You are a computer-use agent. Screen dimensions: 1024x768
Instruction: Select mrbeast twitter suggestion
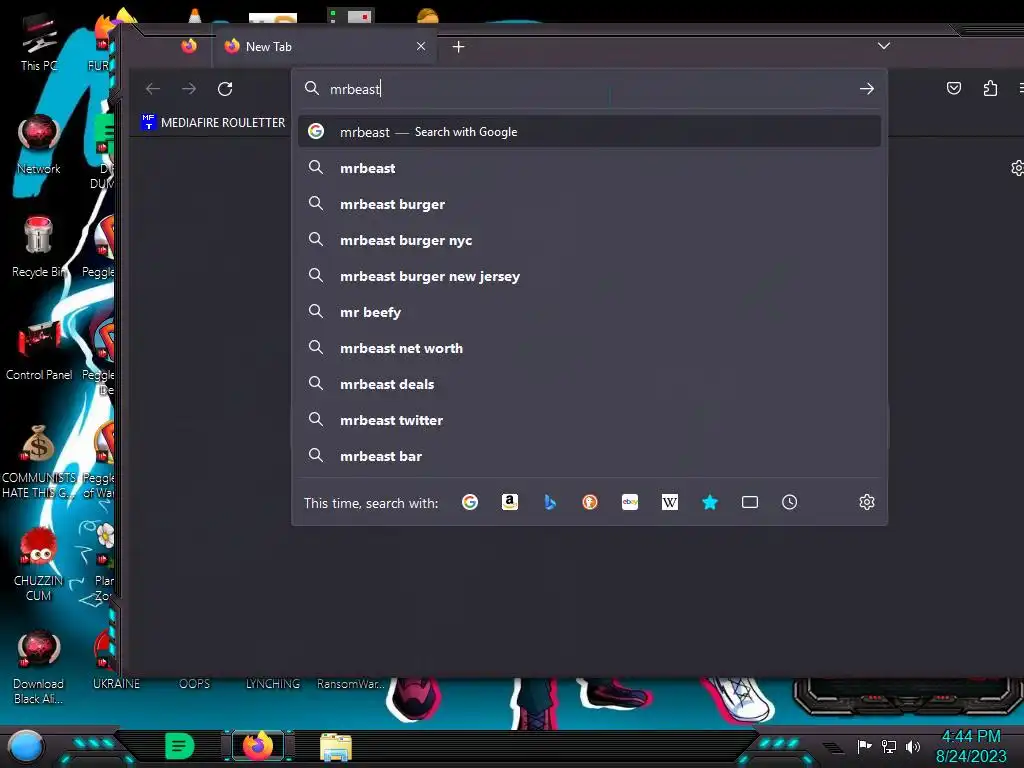(589, 420)
